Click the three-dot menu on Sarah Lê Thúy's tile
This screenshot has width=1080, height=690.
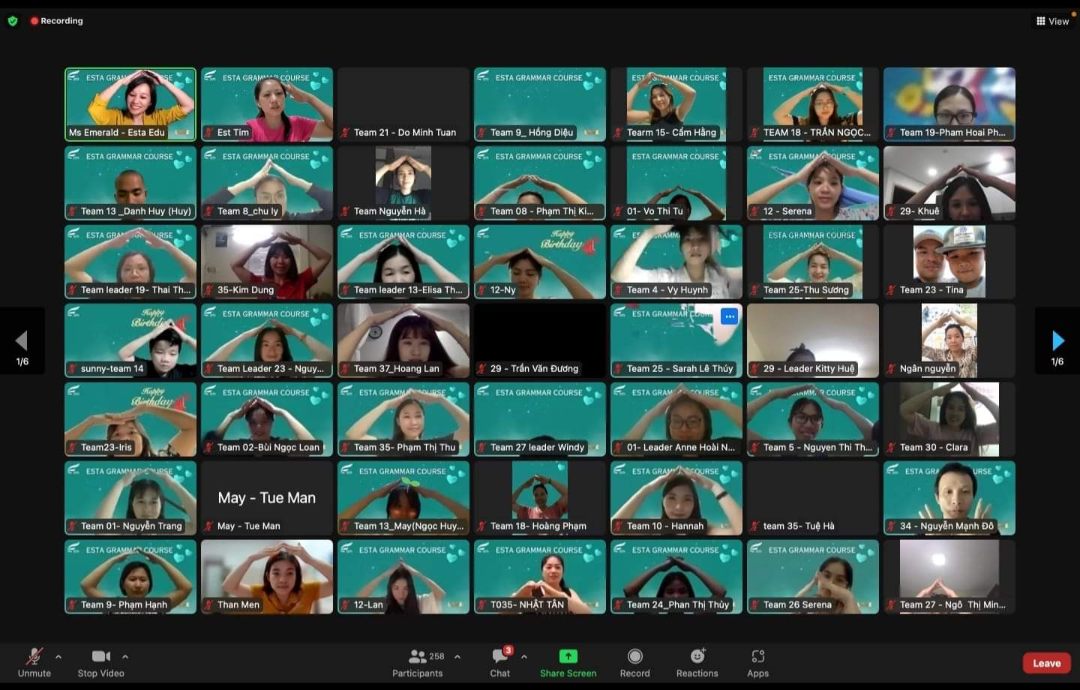point(729,316)
